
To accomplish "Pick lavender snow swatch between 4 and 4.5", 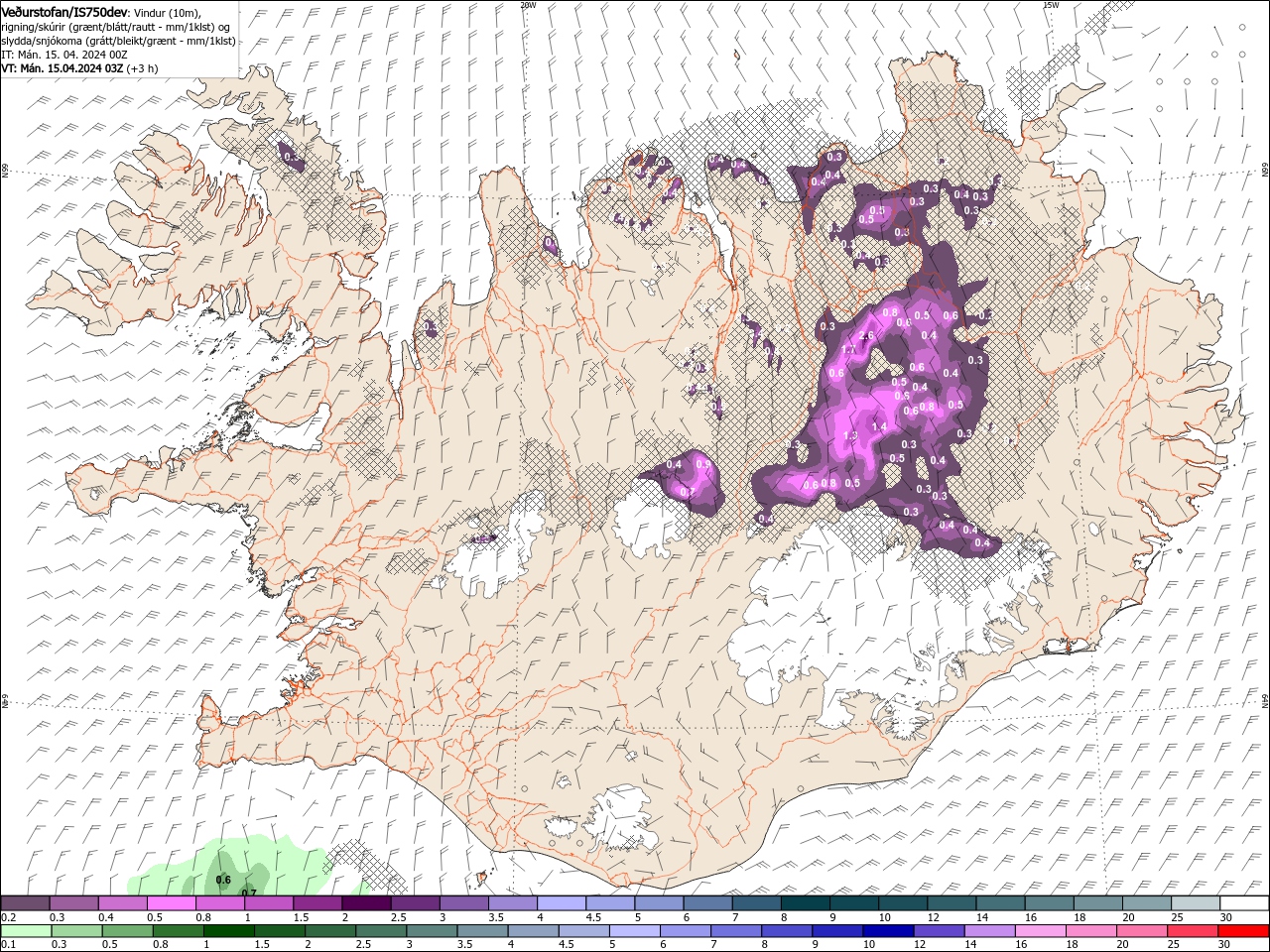I will [561, 903].
